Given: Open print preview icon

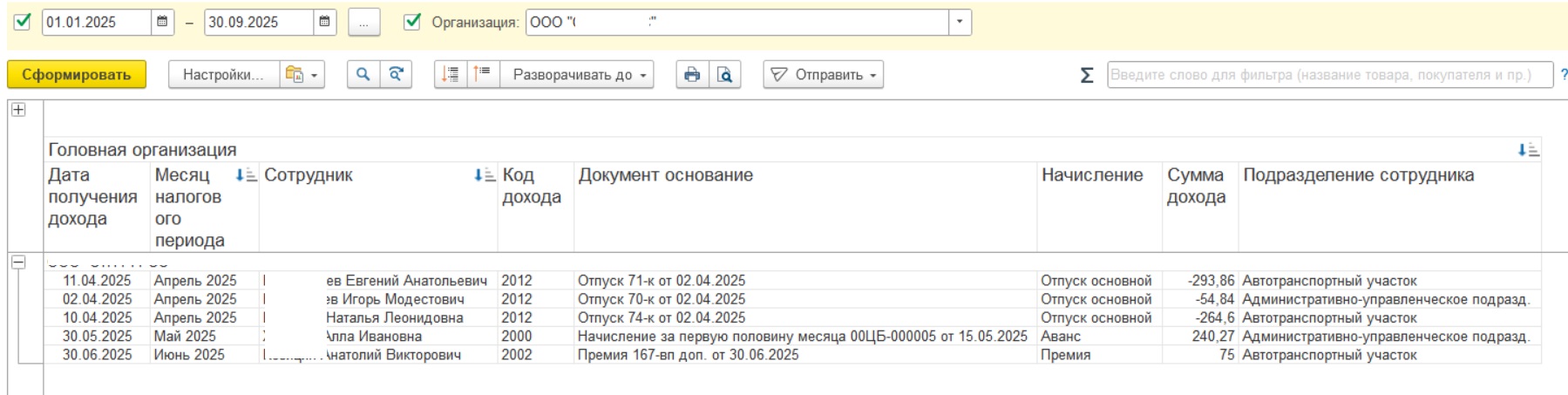Looking at the screenshot, I should pos(724,75).
